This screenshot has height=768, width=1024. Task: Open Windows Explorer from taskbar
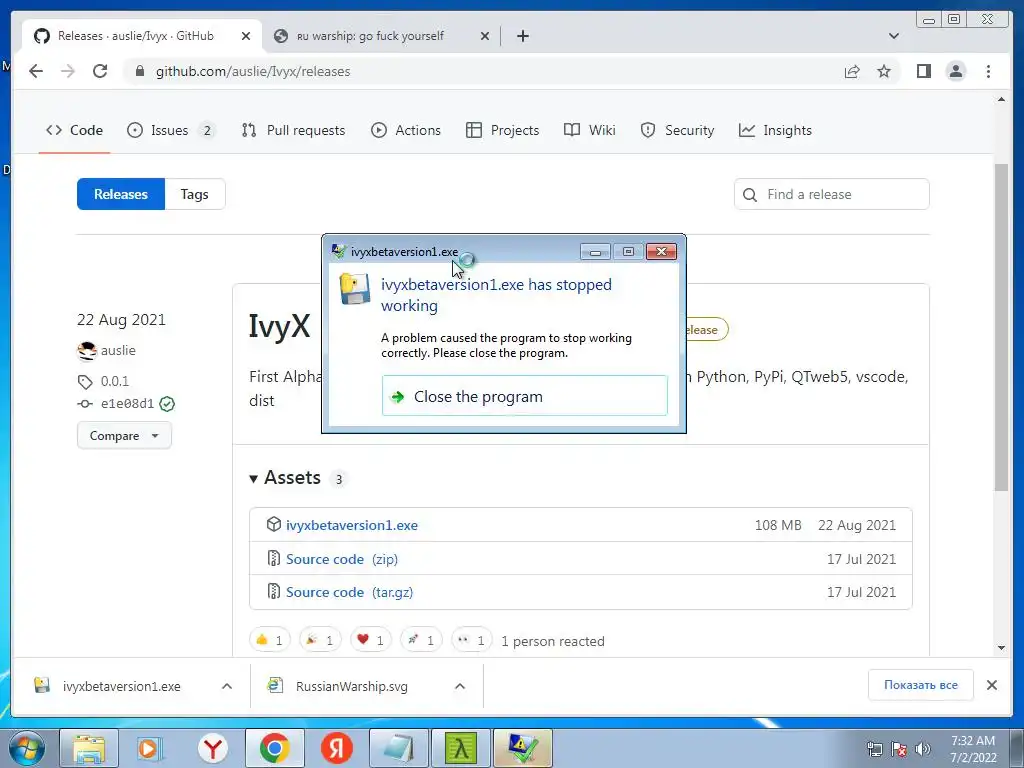point(89,748)
